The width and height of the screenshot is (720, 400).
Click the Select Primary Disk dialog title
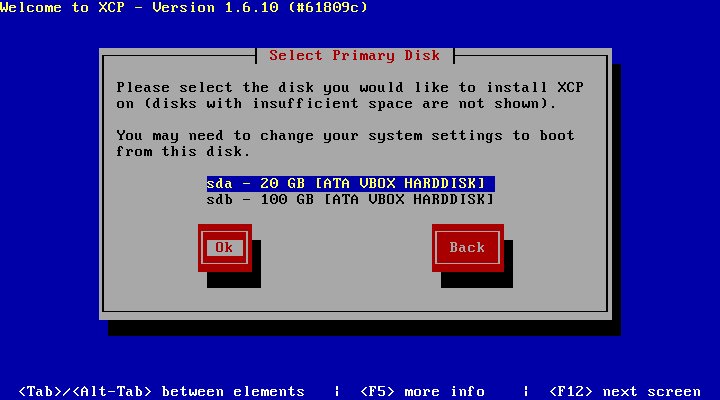tap(354, 56)
